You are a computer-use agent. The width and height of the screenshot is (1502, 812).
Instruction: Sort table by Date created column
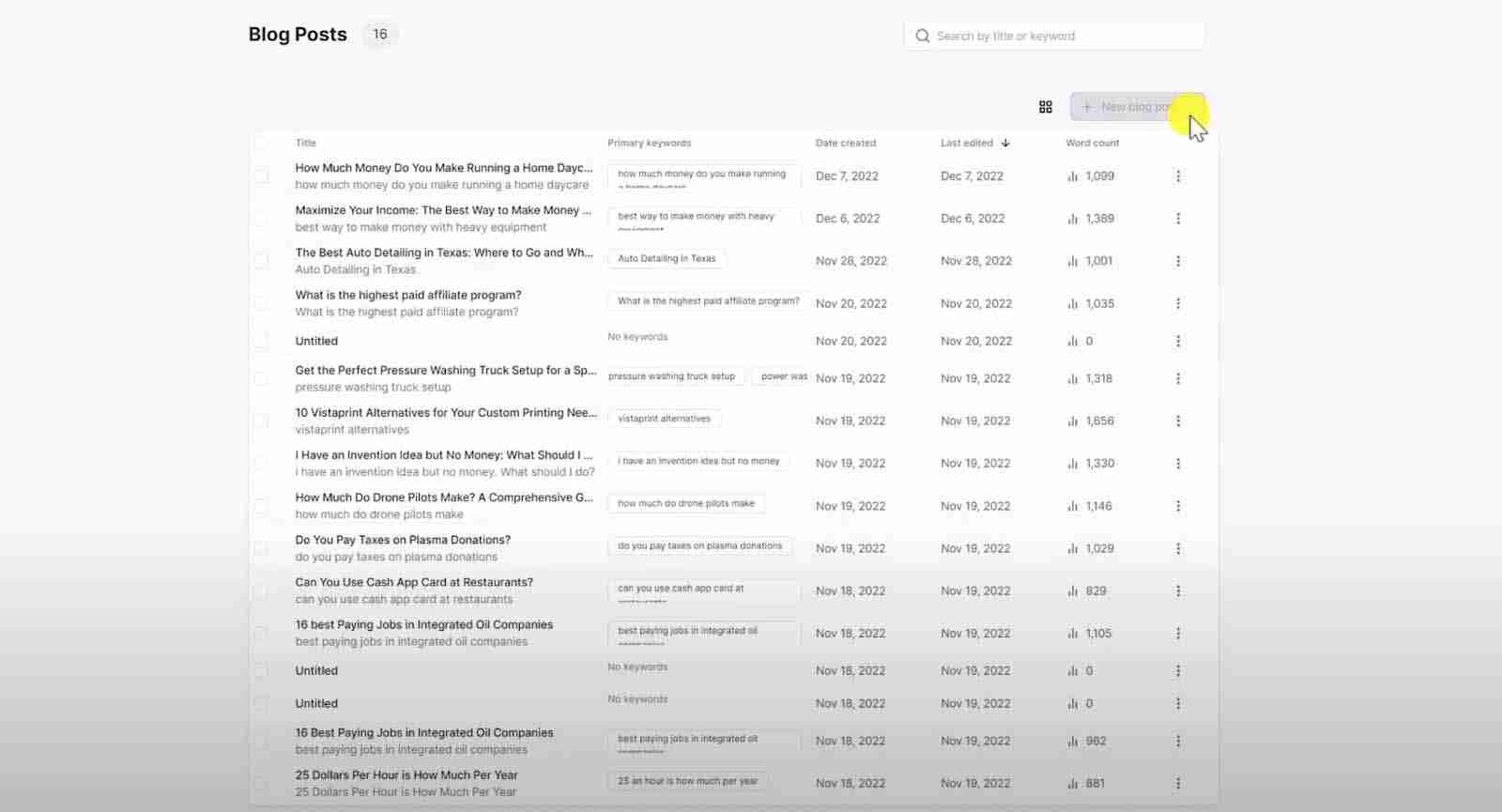point(845,144)
